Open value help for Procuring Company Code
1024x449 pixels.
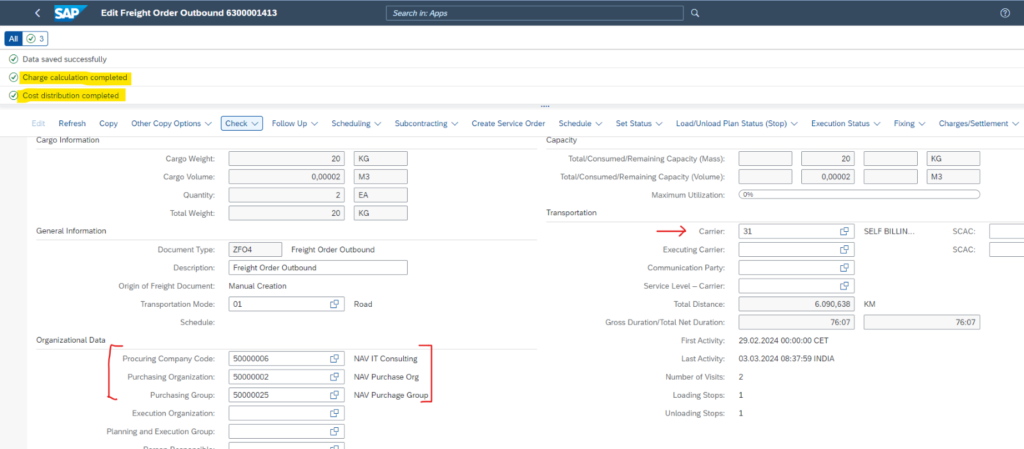coord(335,358)
